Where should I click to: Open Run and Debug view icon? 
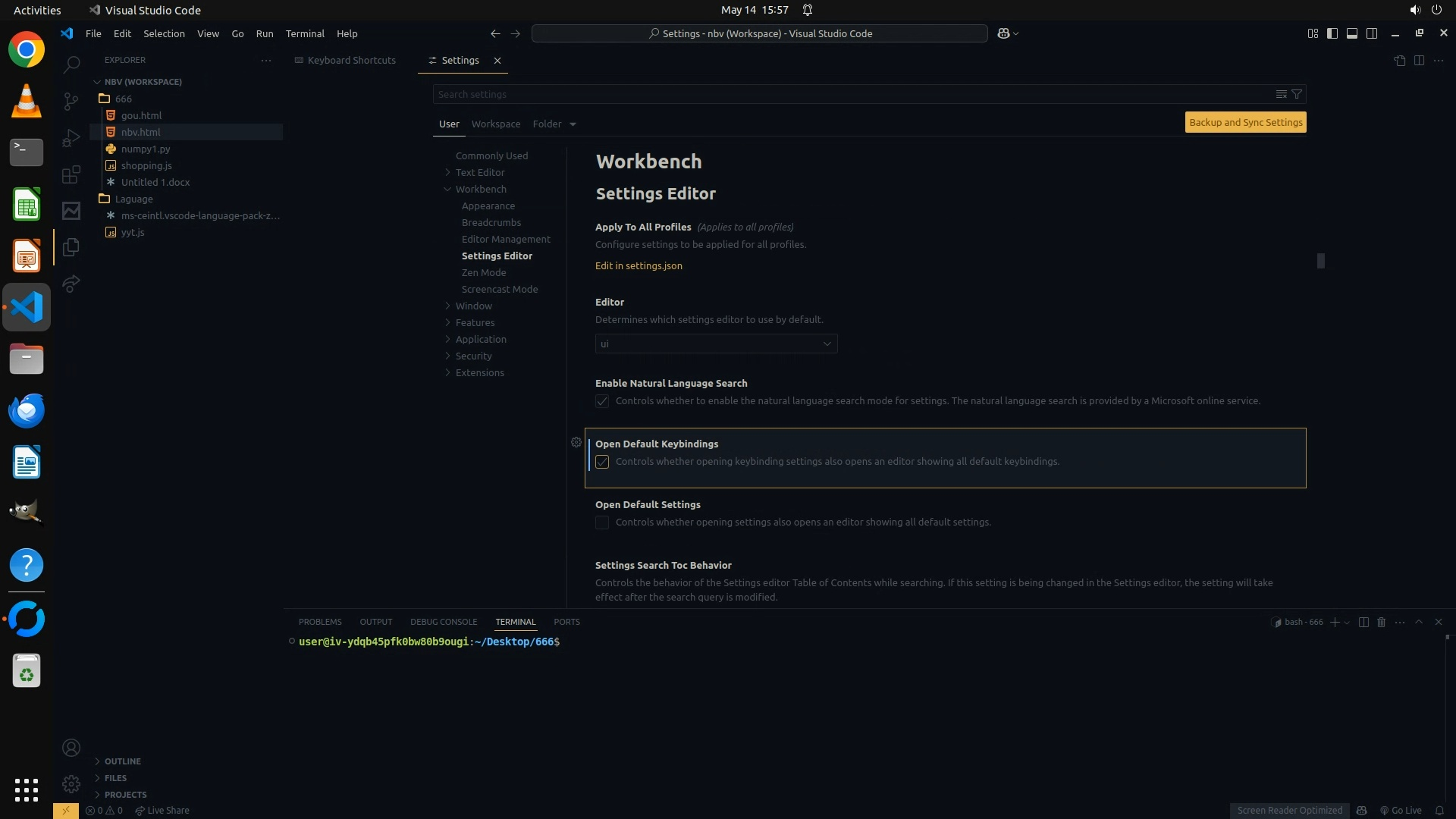pos(71,138)
